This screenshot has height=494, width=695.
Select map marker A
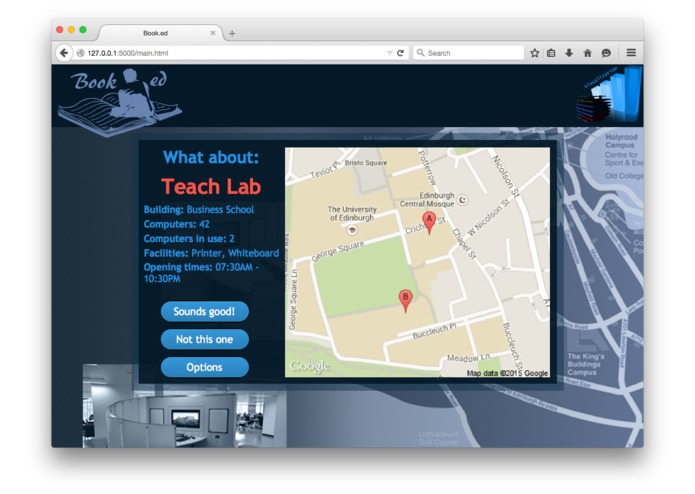[429, 222]
